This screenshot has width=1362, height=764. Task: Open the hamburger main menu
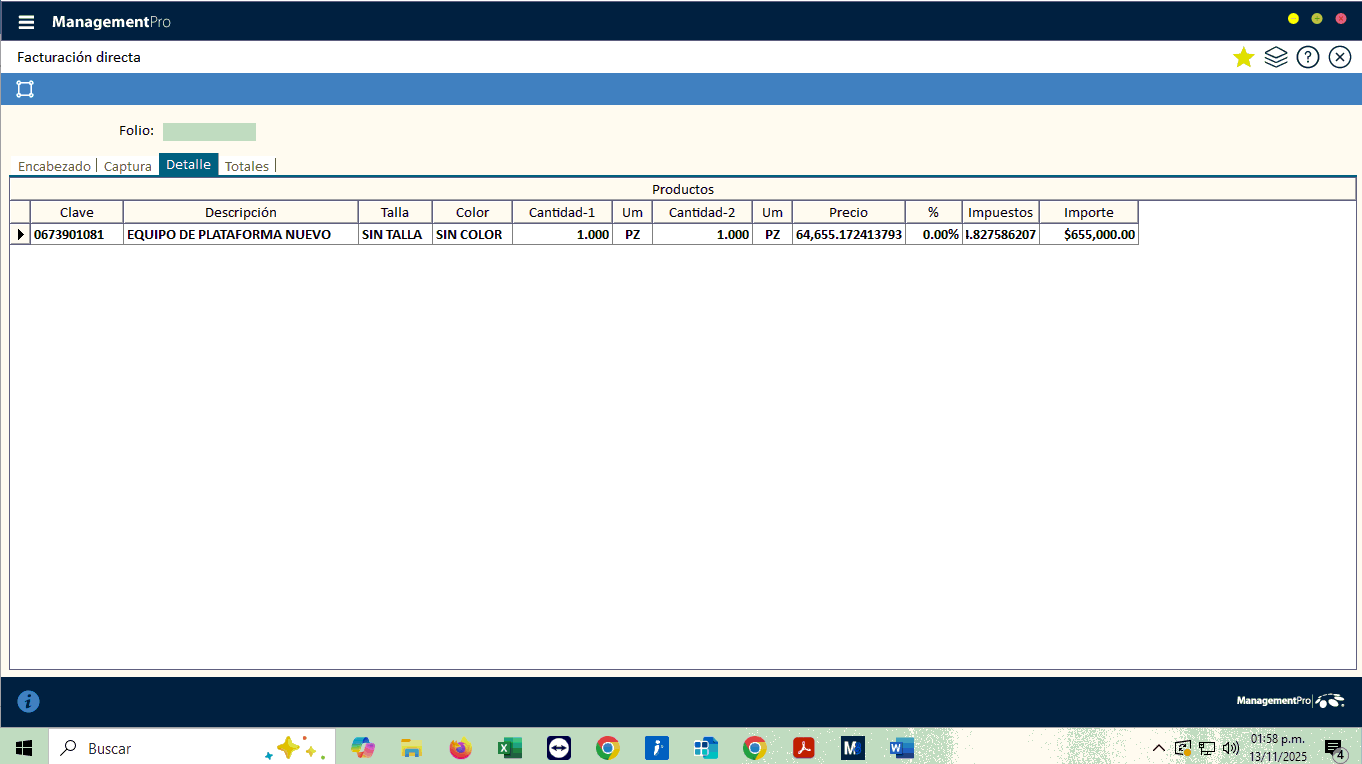point(27,22)
